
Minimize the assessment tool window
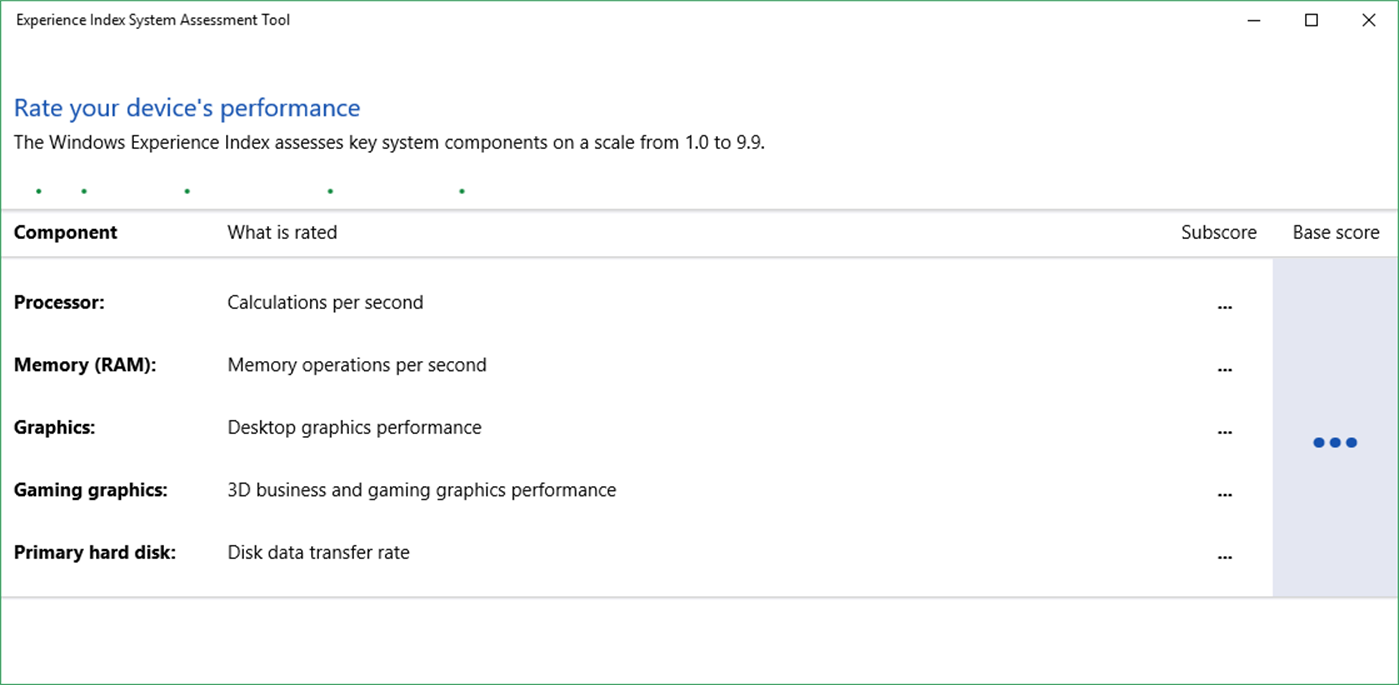[1254, 20]
